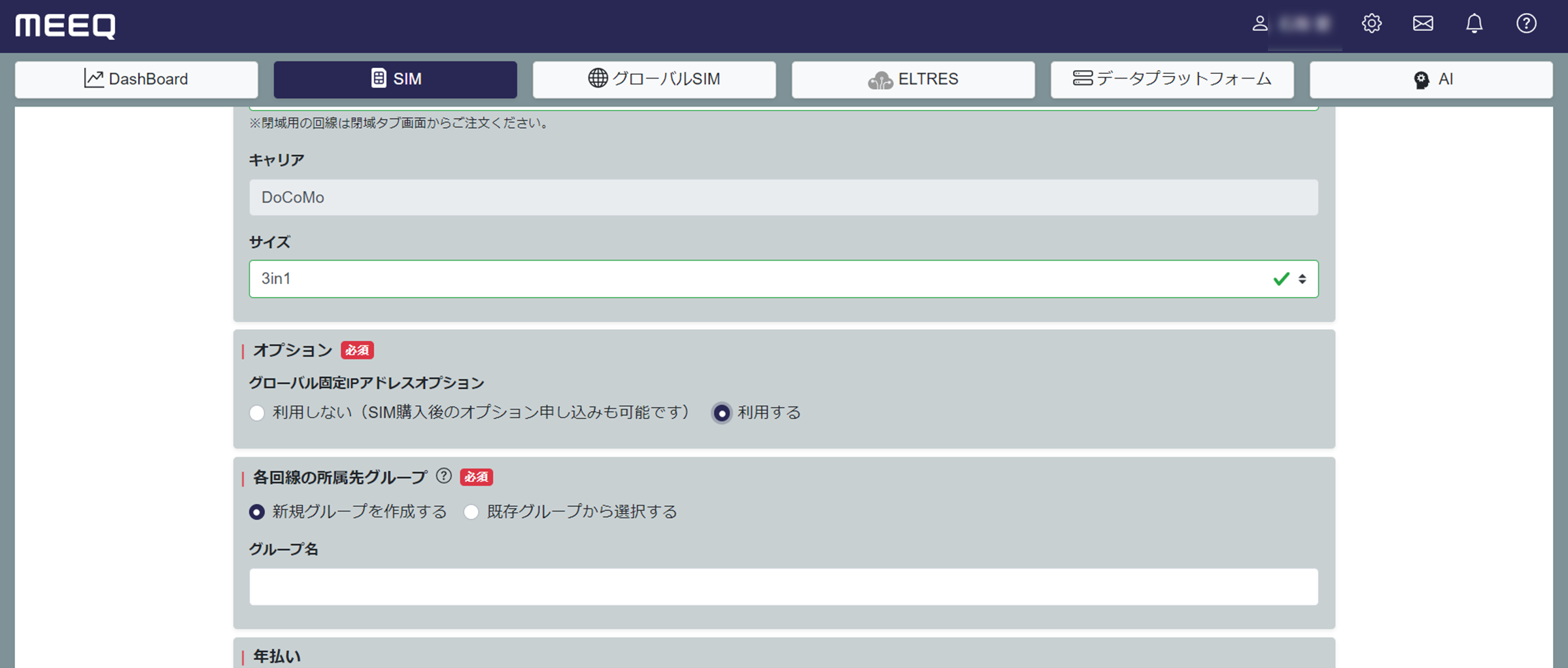Choose 既存グループから選択する option
Viewport: 1568px width, 668px height.
(471, 512)
